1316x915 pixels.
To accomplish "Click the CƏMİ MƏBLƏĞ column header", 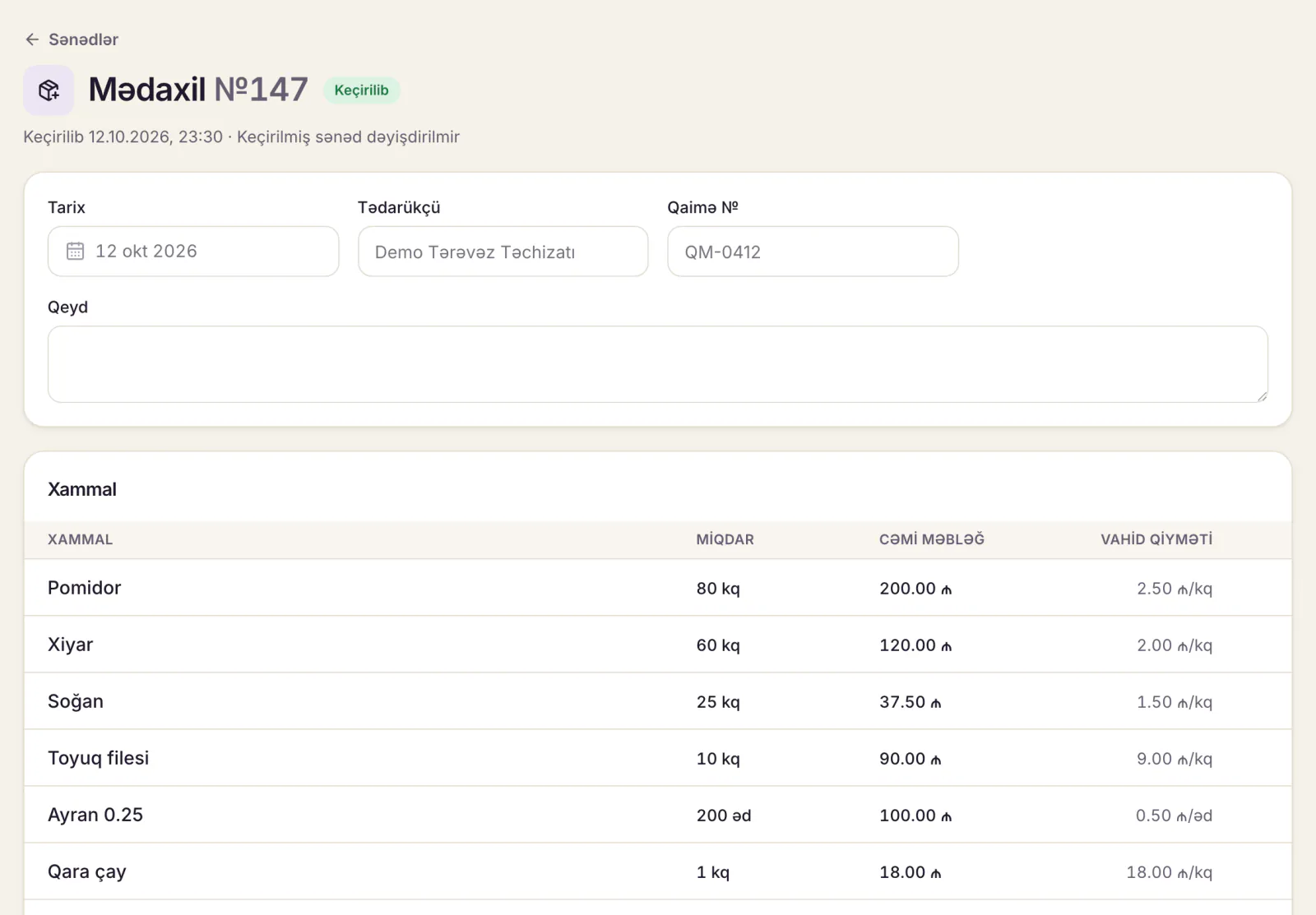I will pyautogui.click(x=932, y=540).
